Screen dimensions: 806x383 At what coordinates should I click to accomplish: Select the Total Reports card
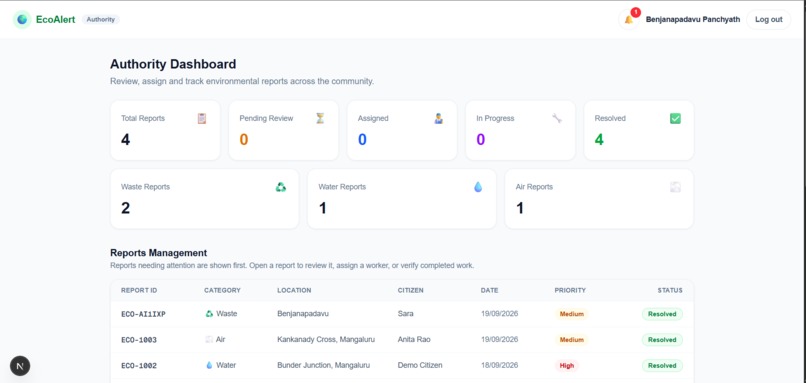point(165,130)
